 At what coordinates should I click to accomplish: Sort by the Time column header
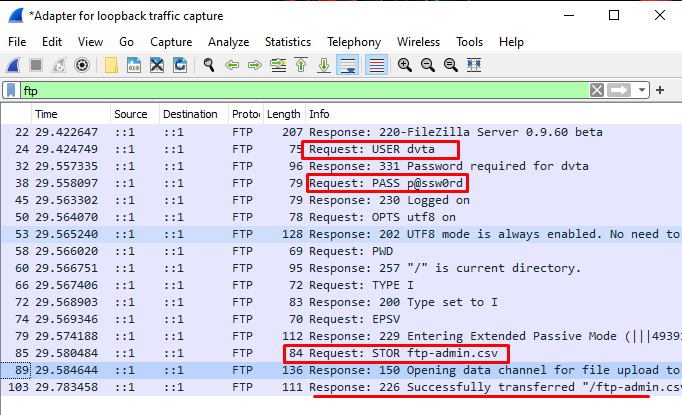[71, 114]
